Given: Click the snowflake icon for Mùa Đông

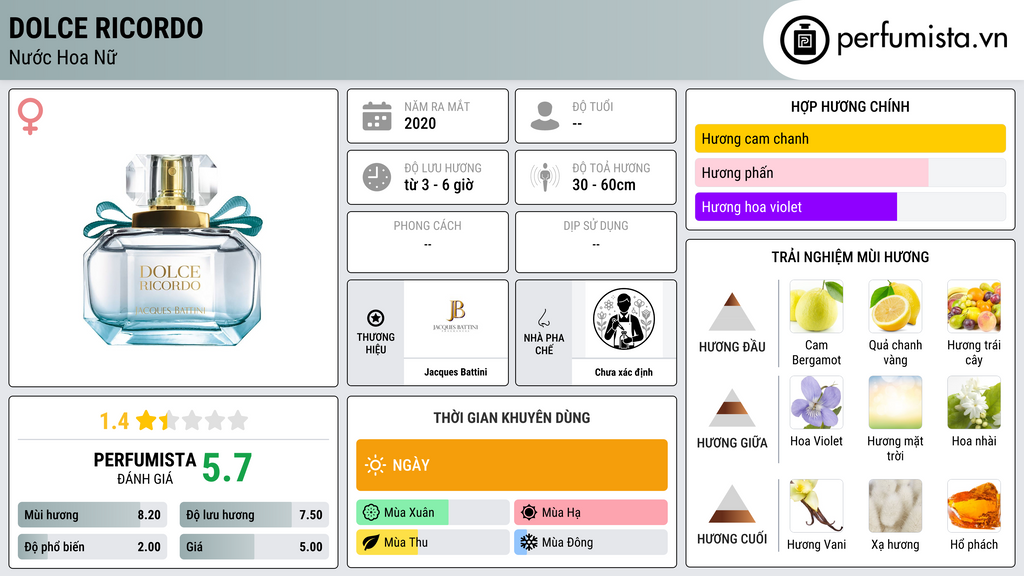Looking at the screenshot, I should click(529, 543).
